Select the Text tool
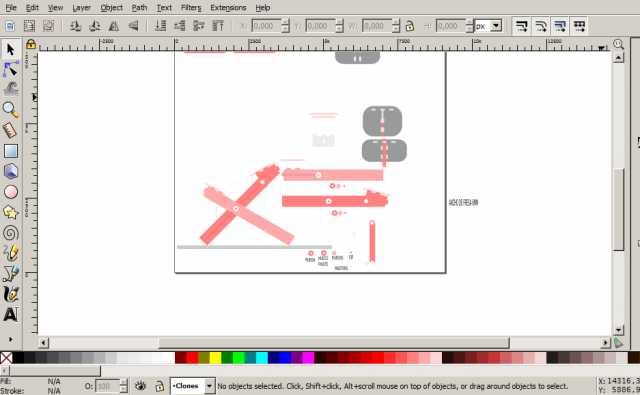This screenshot has height=395, width=640. point(11,315)
